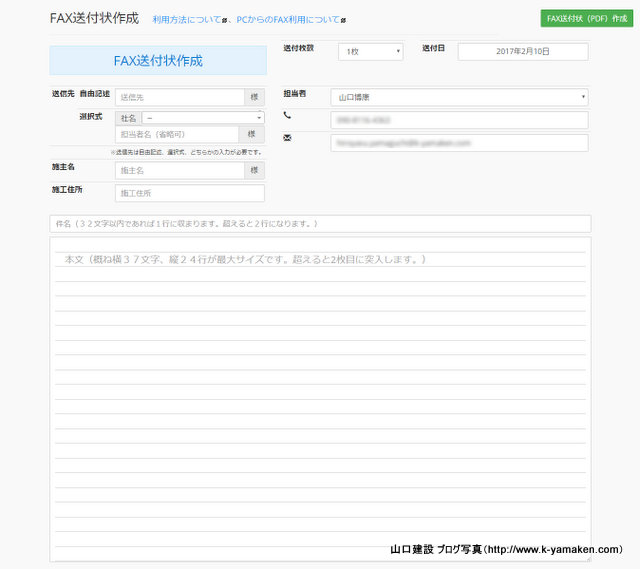Click the blurred phone number field

point(459,120)
